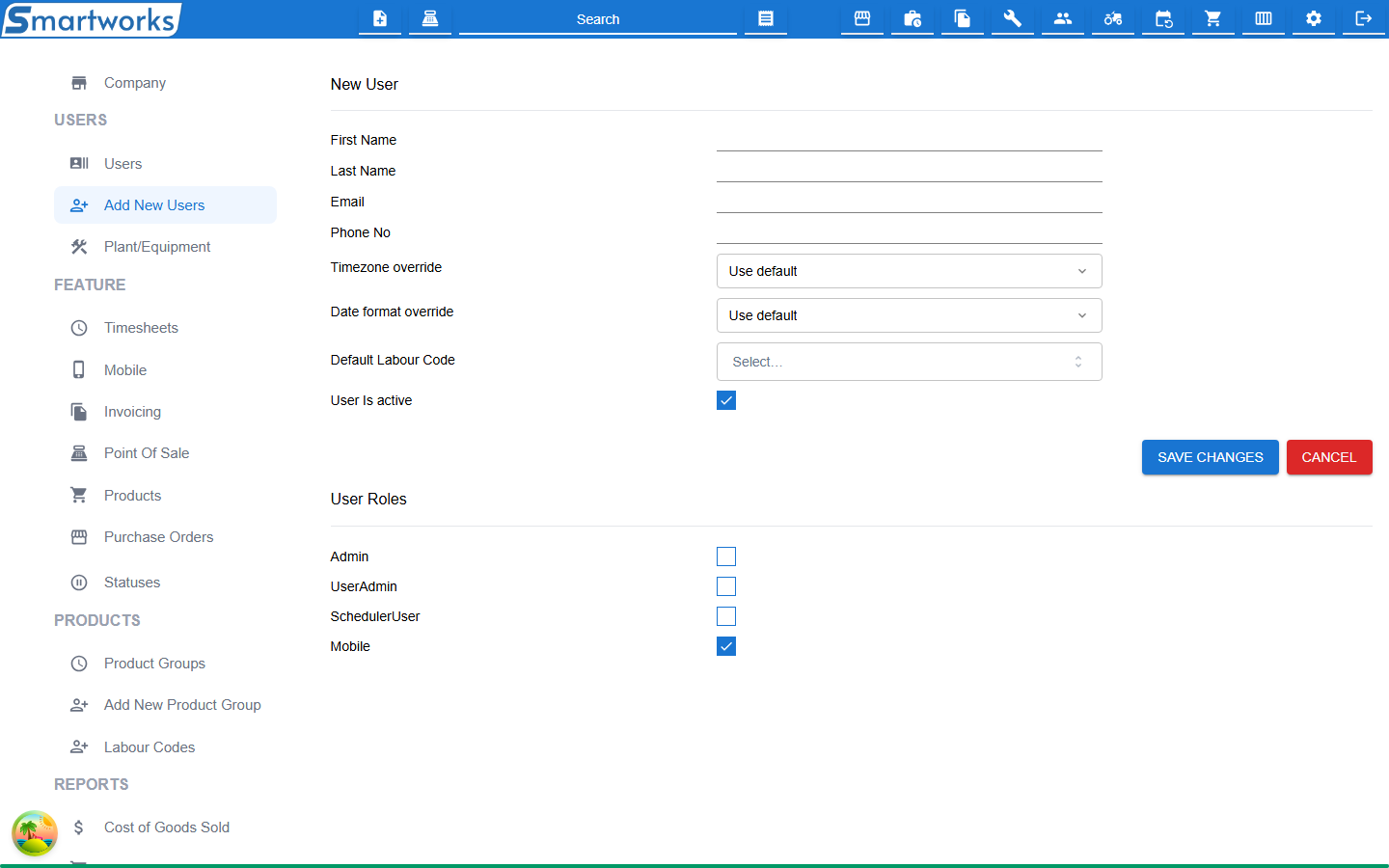Open the storefront icon in top toolbar
The width and height of the screenshot is (1389, 868).
[862, 18]
